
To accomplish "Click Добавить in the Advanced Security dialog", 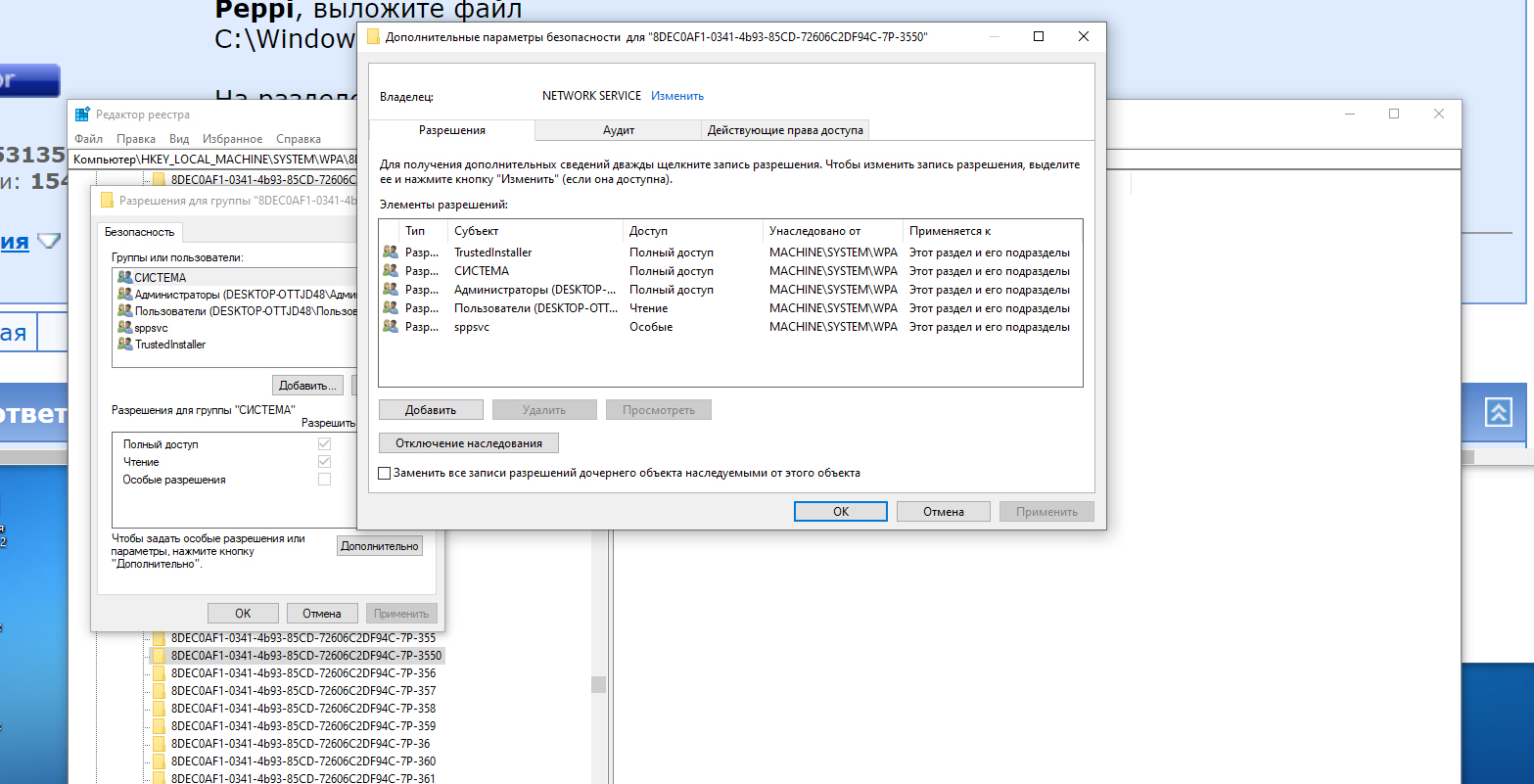I will pos(431,409).
